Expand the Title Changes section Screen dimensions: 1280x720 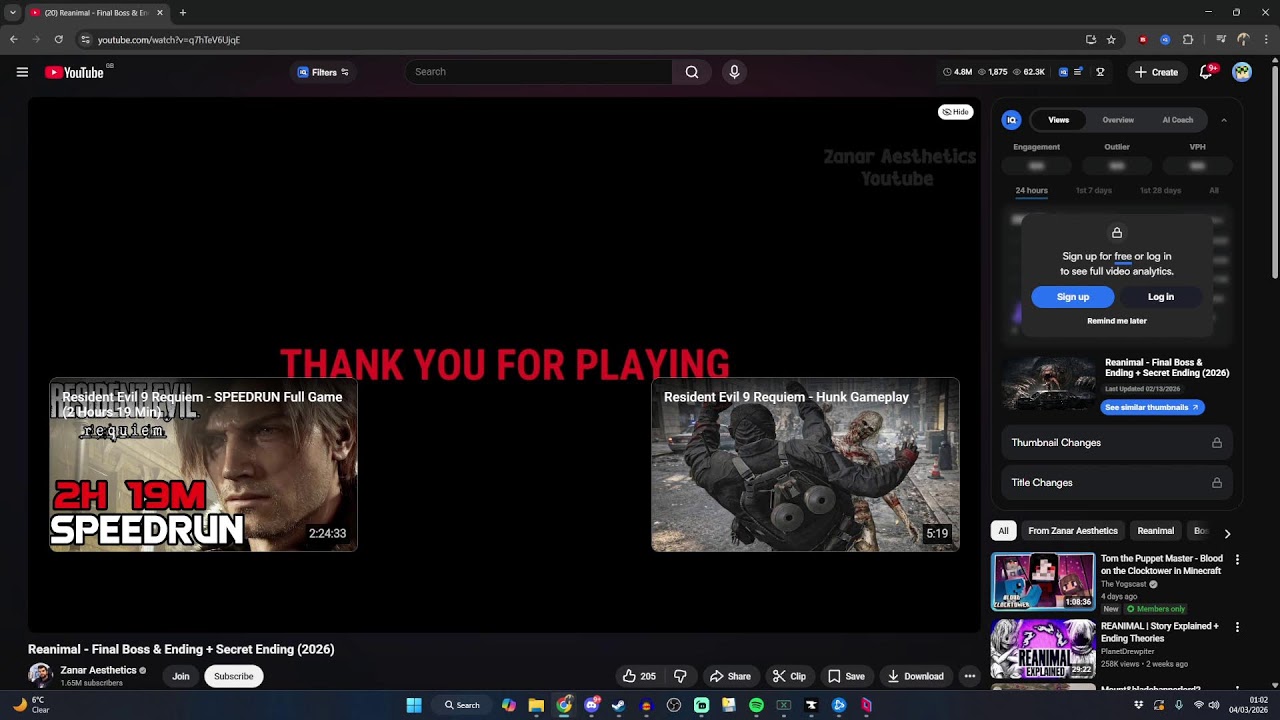point(1116,483)
